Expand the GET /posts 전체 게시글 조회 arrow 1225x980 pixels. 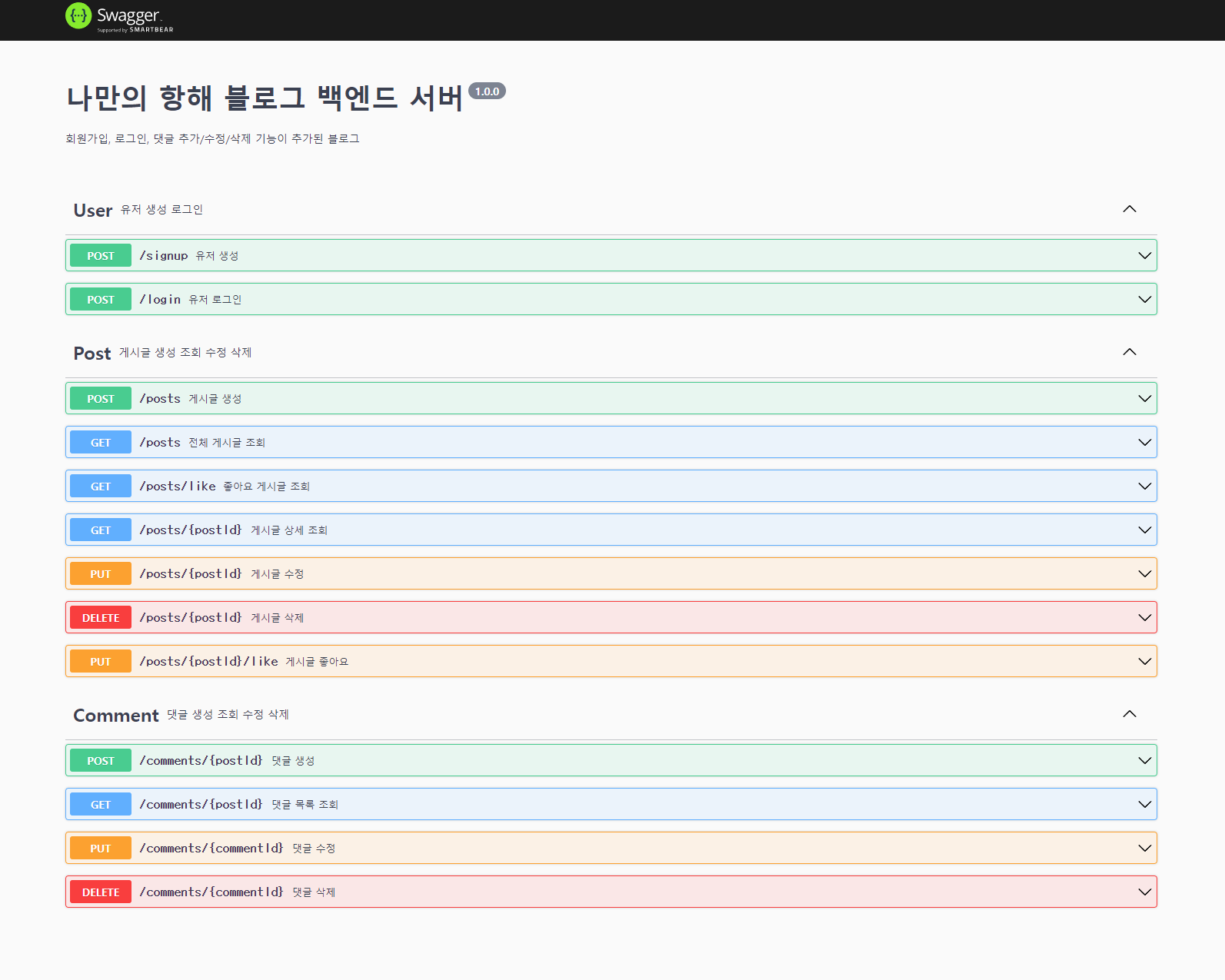pyautogui.click(x=1144, y=442)
